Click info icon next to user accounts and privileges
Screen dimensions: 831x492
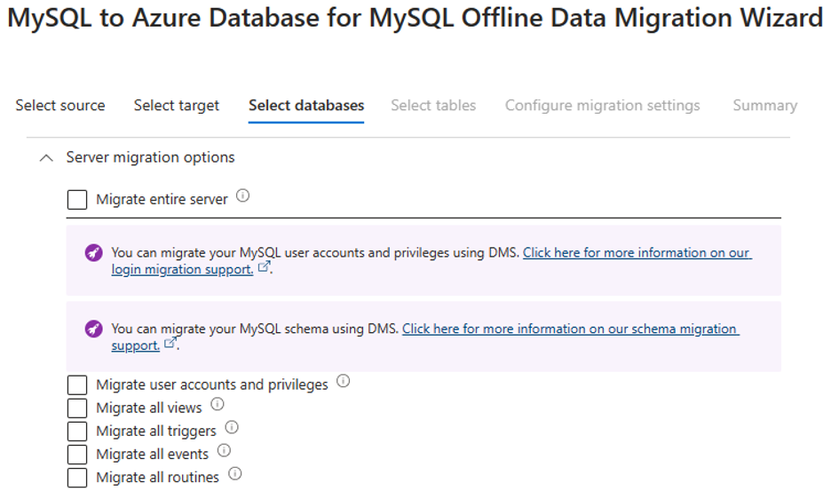[x=343, y=382]
